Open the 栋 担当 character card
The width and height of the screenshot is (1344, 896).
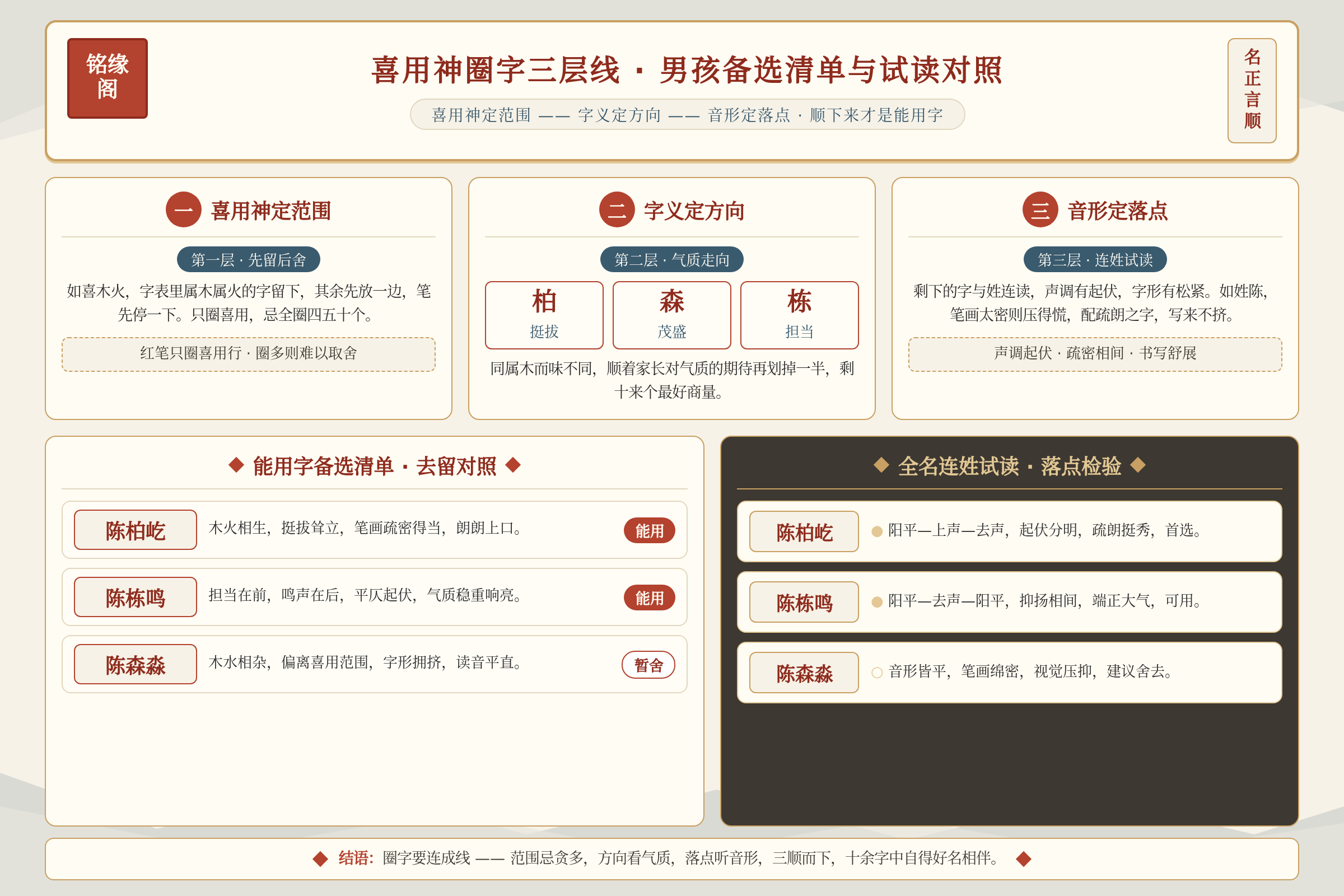pos(800,315)
